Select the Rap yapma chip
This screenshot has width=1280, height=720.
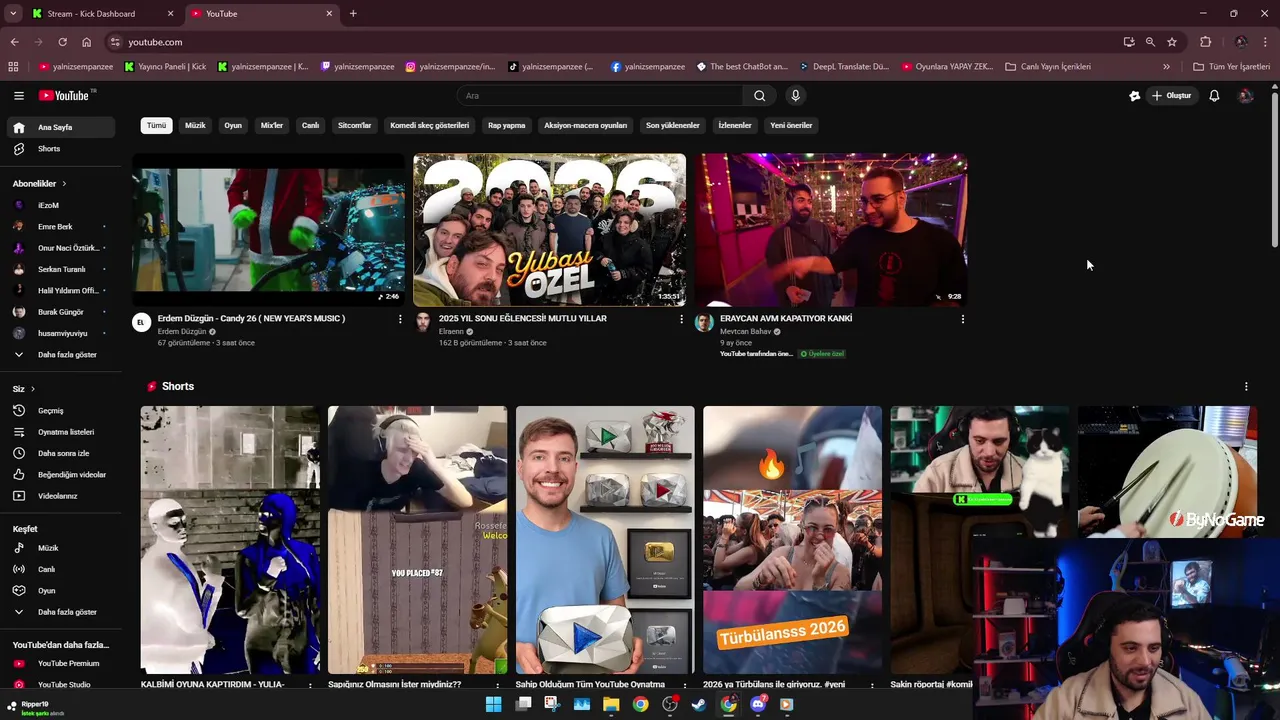coord(506,126)
